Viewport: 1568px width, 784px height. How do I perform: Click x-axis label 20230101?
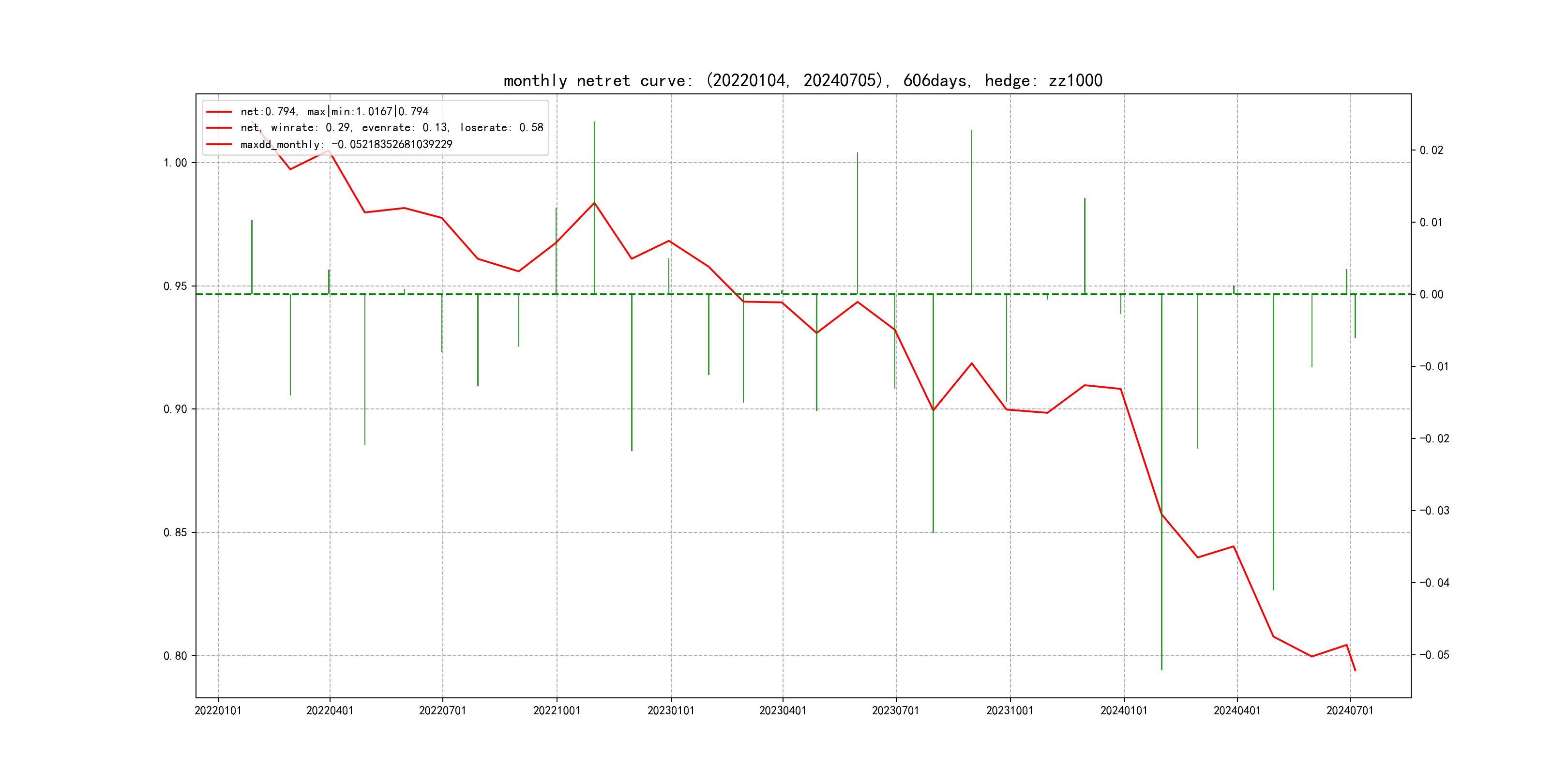(671, 711)
